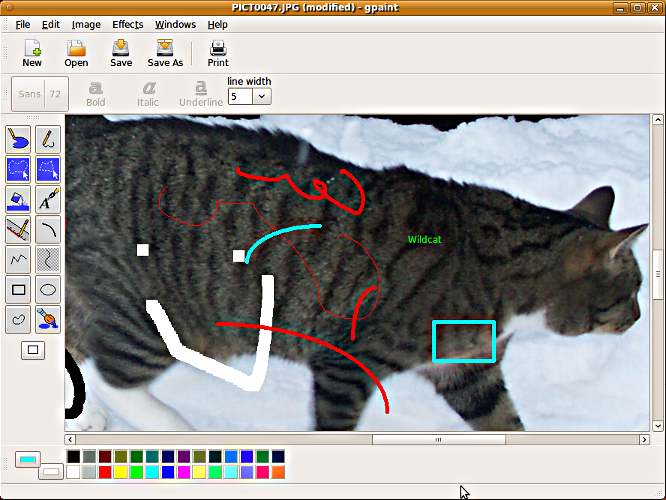Toggle Bold text formatting
666x500 pixels.
[96, 93]
